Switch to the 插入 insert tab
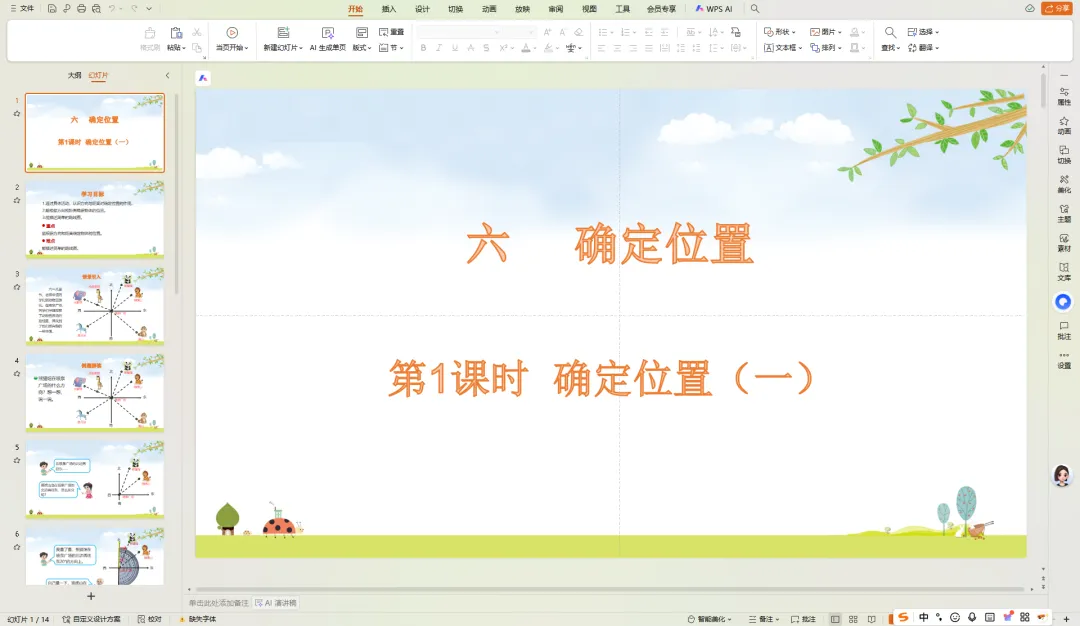Image resolution: width=1080 pixels, height=626 pixels. (389, 9)
